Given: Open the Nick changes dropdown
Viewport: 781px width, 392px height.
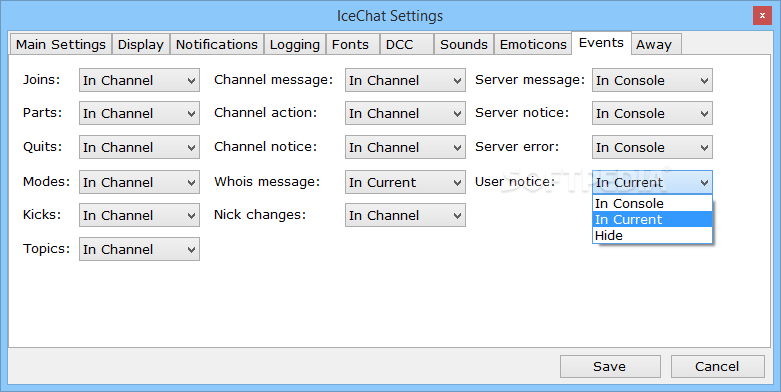Looking at the screenshot, I should point(405,215).
